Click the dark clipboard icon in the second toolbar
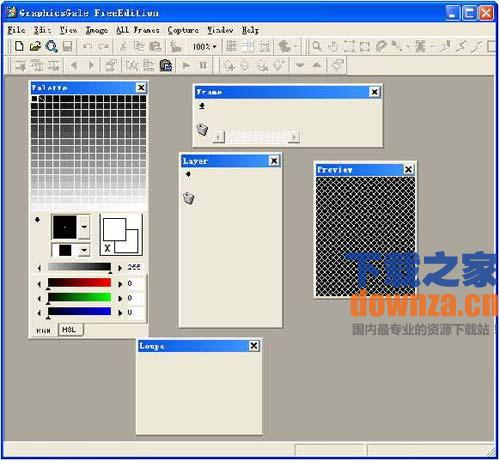The width and height of the screenshot is (500, 461). tap(166, 65)
